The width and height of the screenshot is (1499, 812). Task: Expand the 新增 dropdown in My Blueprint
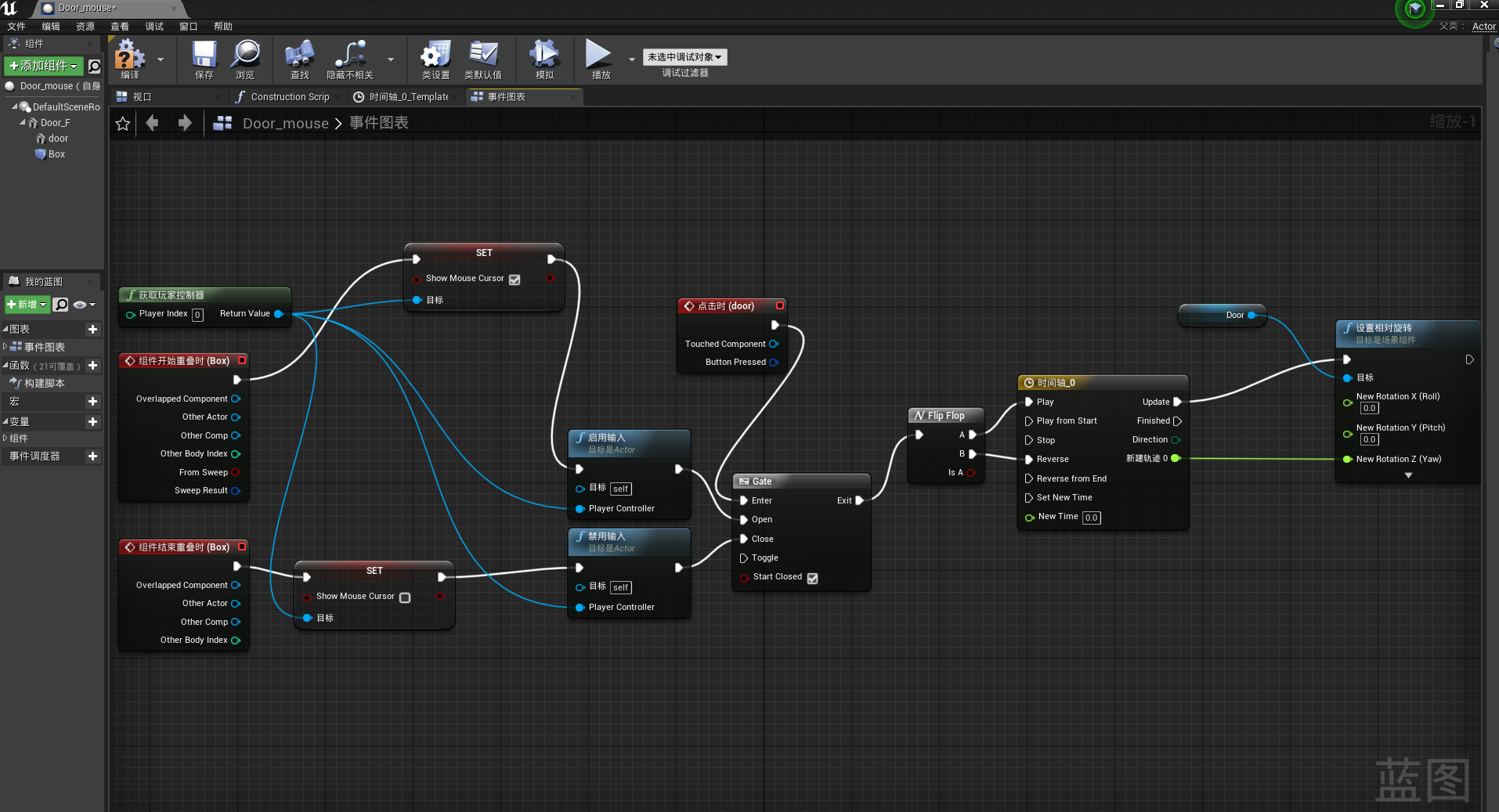27,305
